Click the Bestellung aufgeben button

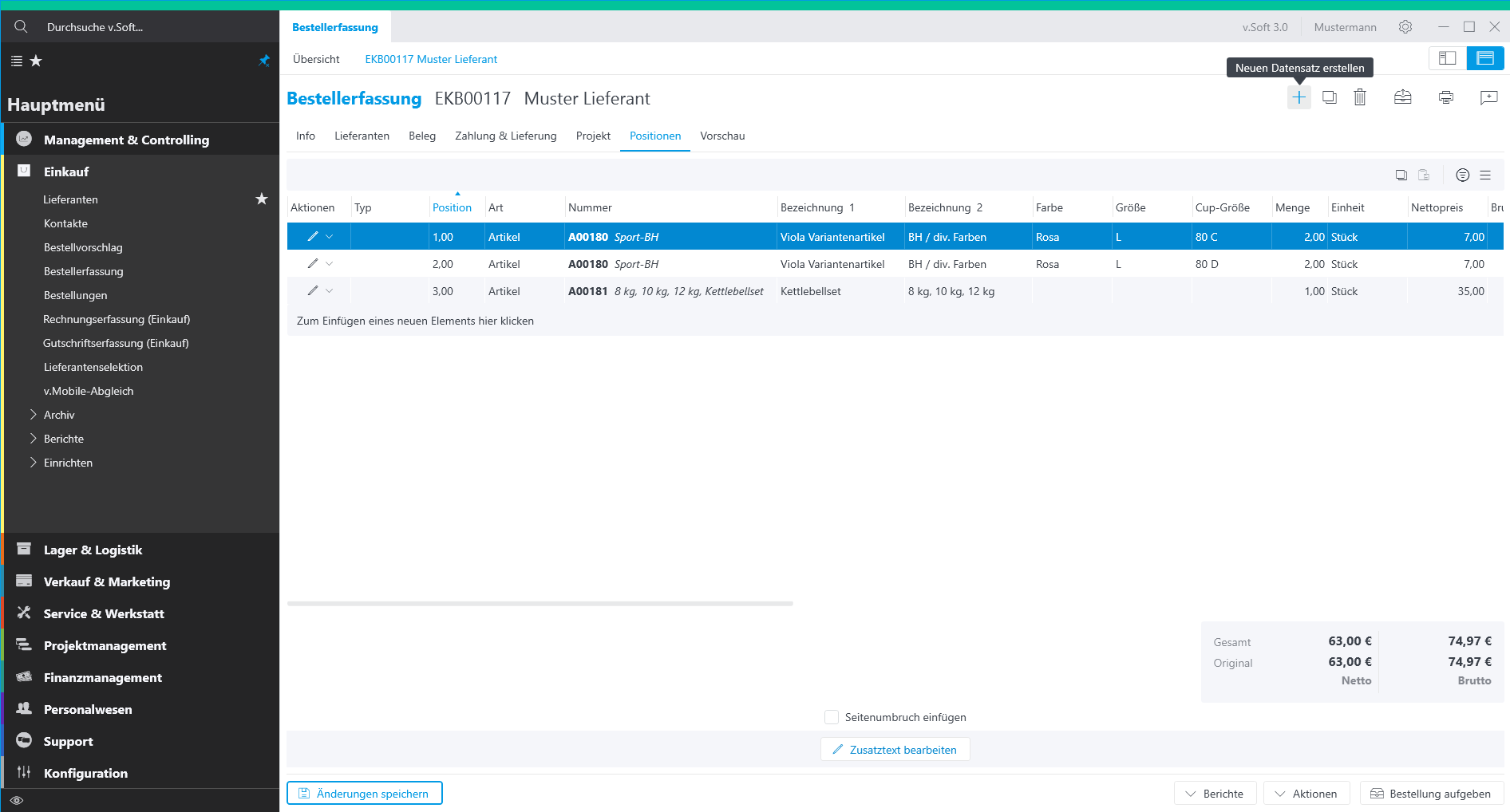1431,794
